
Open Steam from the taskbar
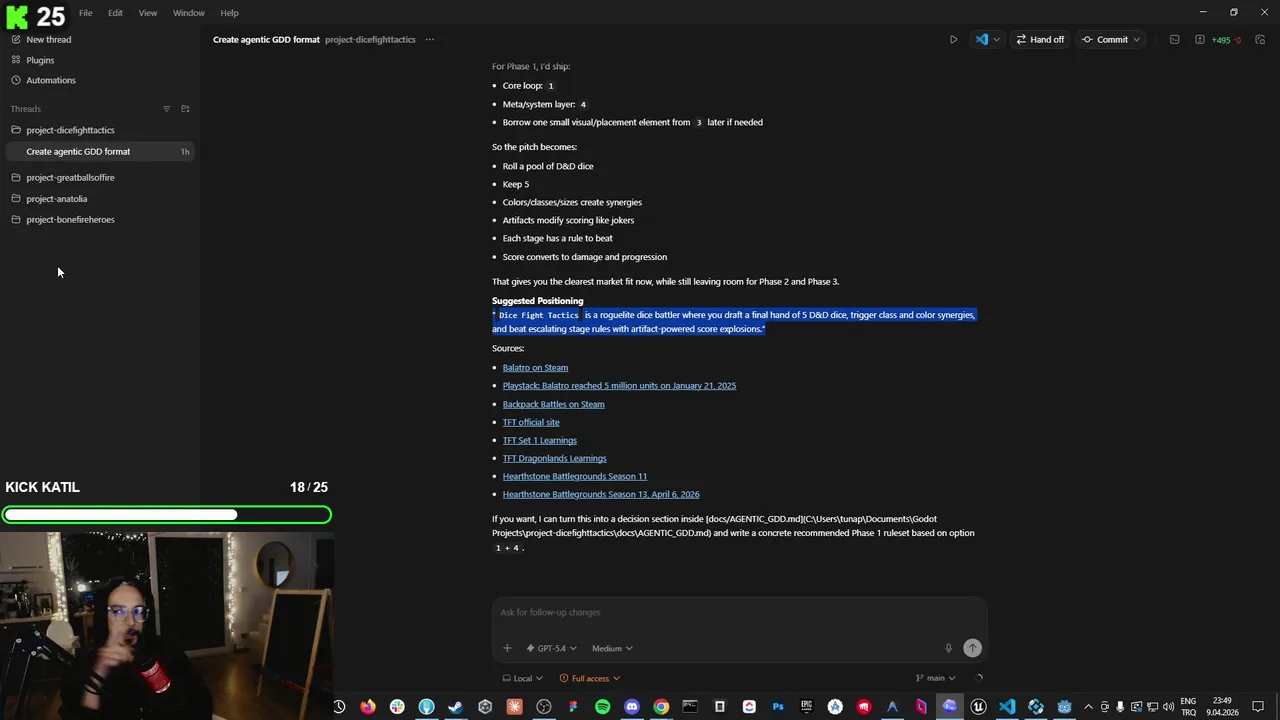[x=455, y=707]
